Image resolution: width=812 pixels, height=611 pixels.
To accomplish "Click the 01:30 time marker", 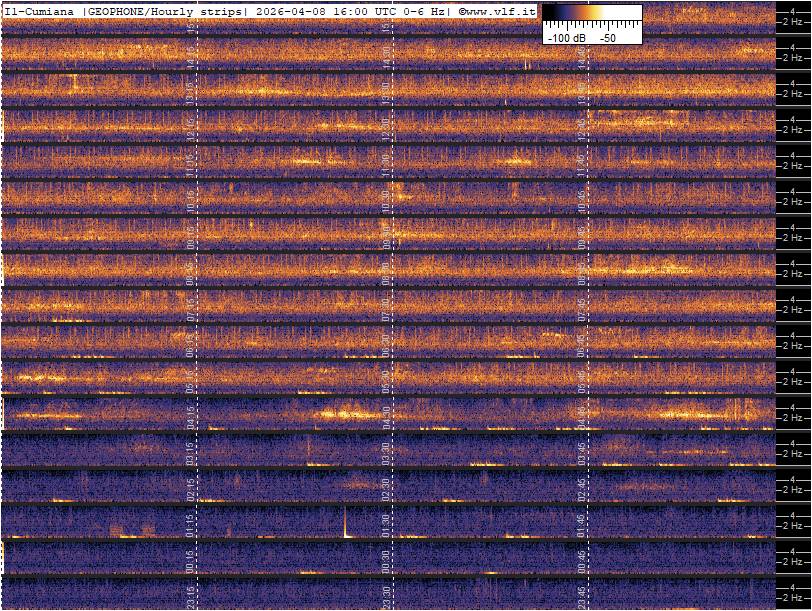I will click(387, 524).
